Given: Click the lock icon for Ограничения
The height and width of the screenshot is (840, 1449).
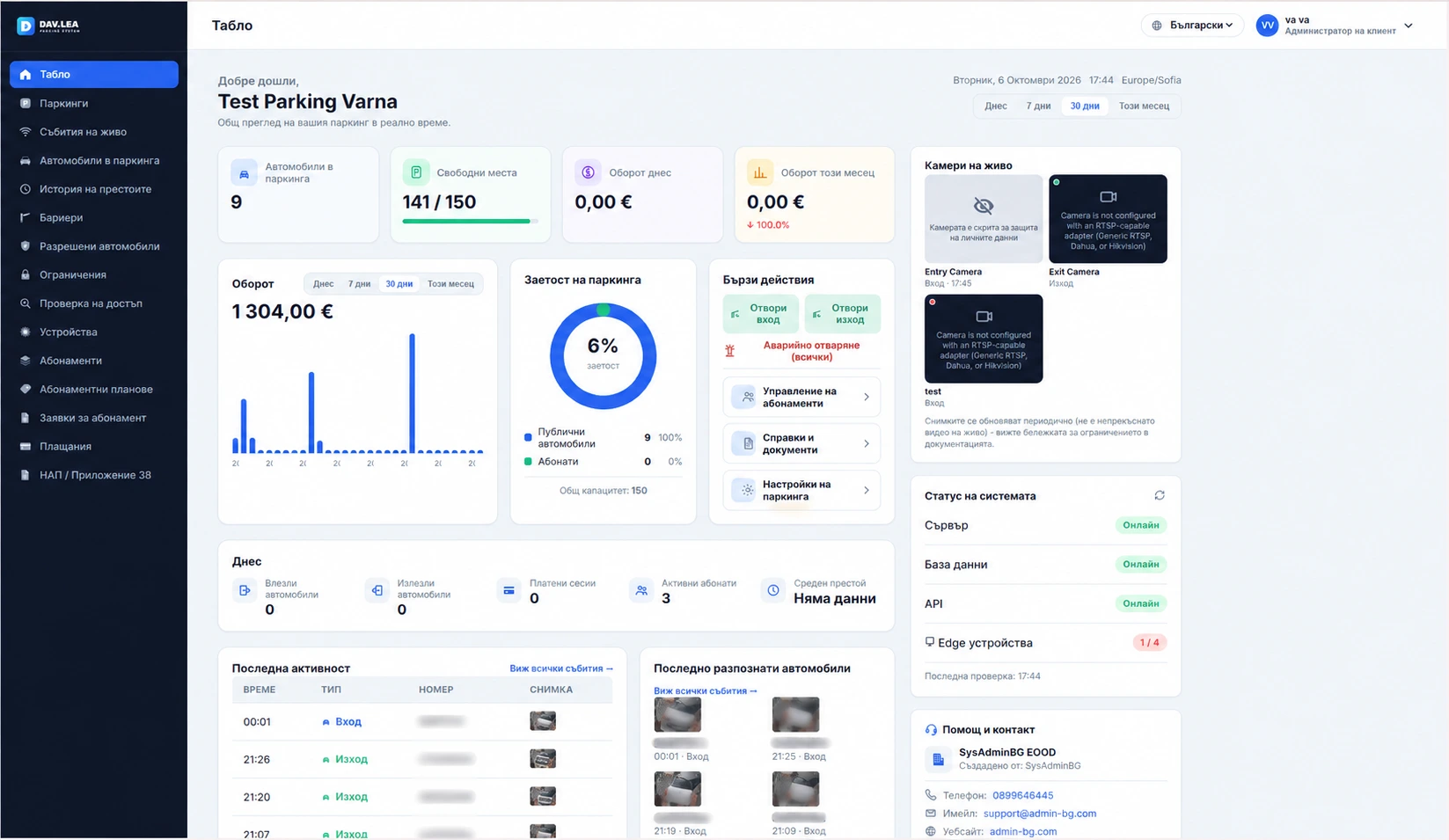Looking at the screenshot, I should (x=26, y=274).
